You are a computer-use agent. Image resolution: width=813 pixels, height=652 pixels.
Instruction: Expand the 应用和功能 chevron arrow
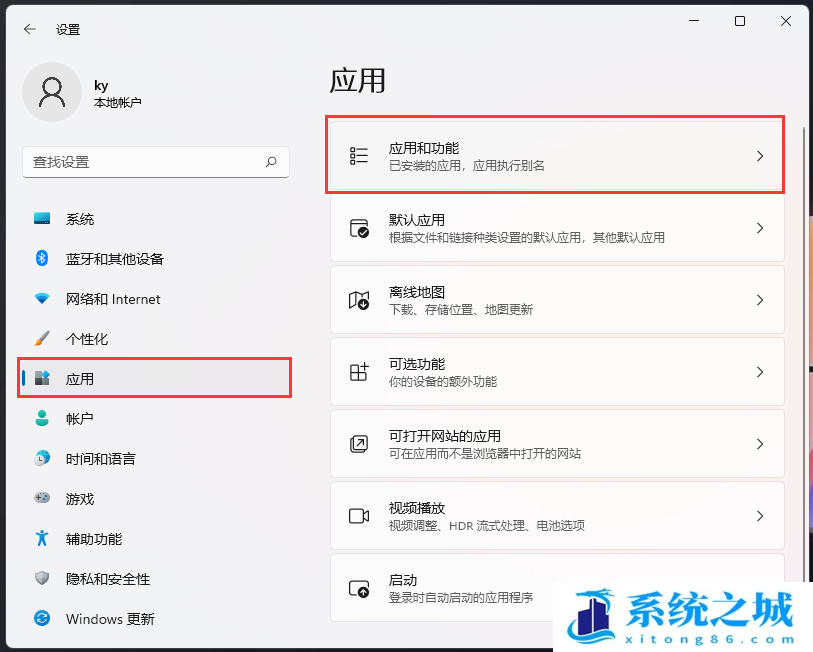pos(760,156)
